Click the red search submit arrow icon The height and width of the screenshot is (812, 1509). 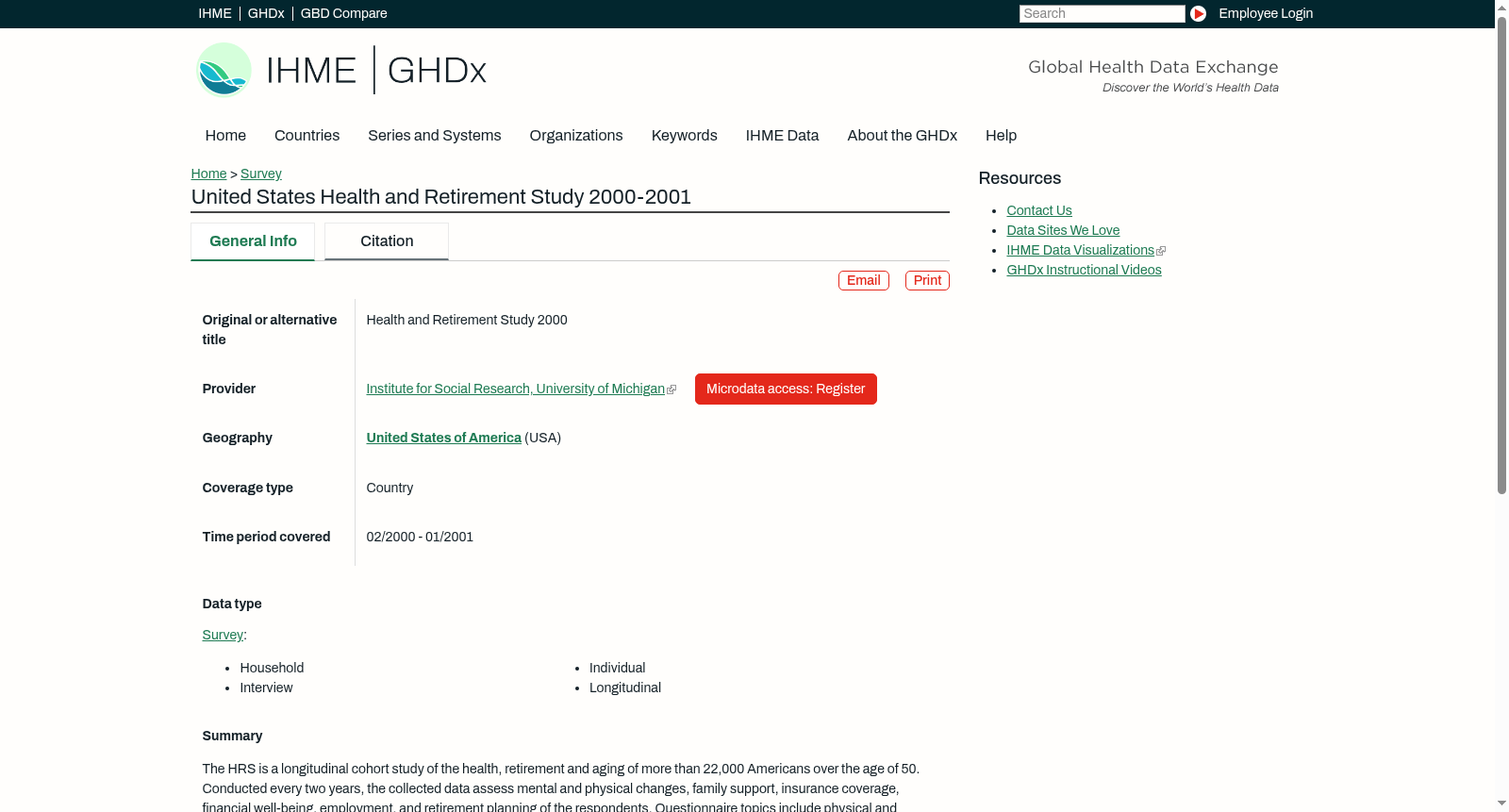coord(1198,13)
